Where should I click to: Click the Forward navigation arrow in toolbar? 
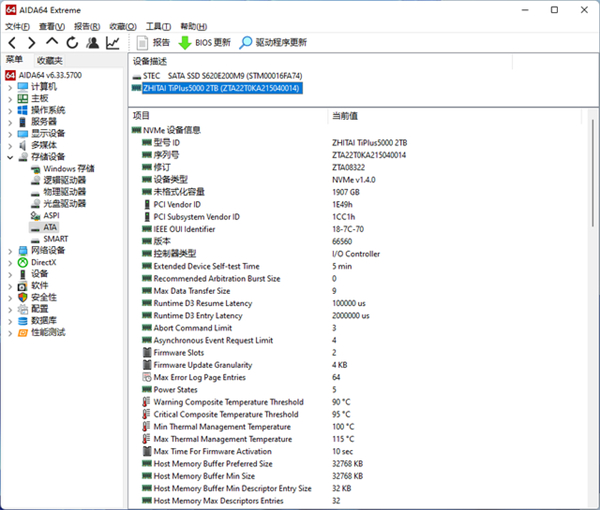32,43
